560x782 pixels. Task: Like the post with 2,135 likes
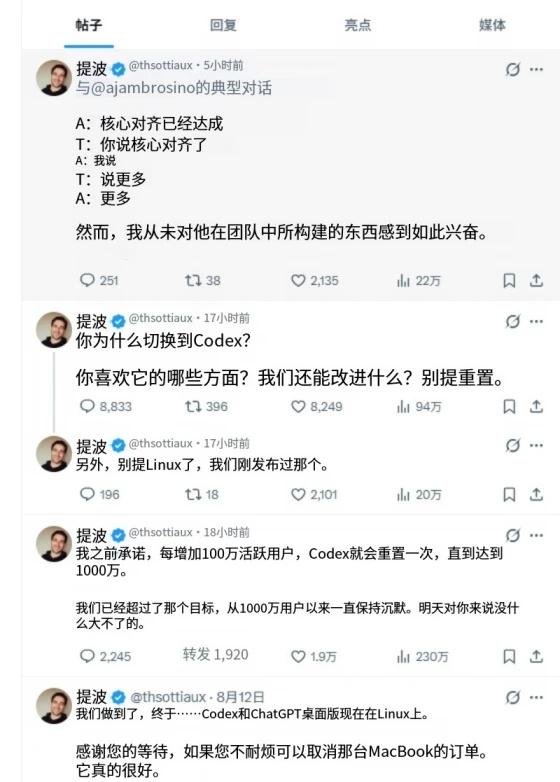[x=314, y=280]
